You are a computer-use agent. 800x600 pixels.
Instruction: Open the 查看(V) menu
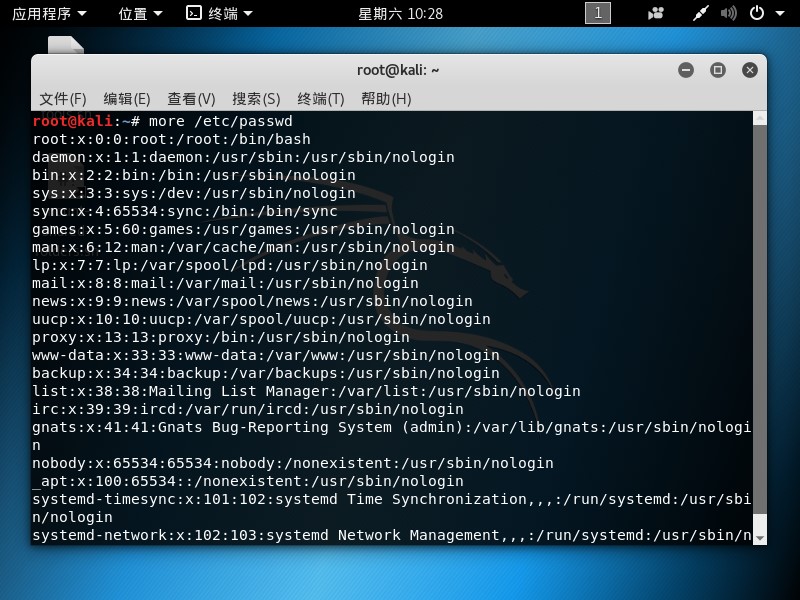191,98
